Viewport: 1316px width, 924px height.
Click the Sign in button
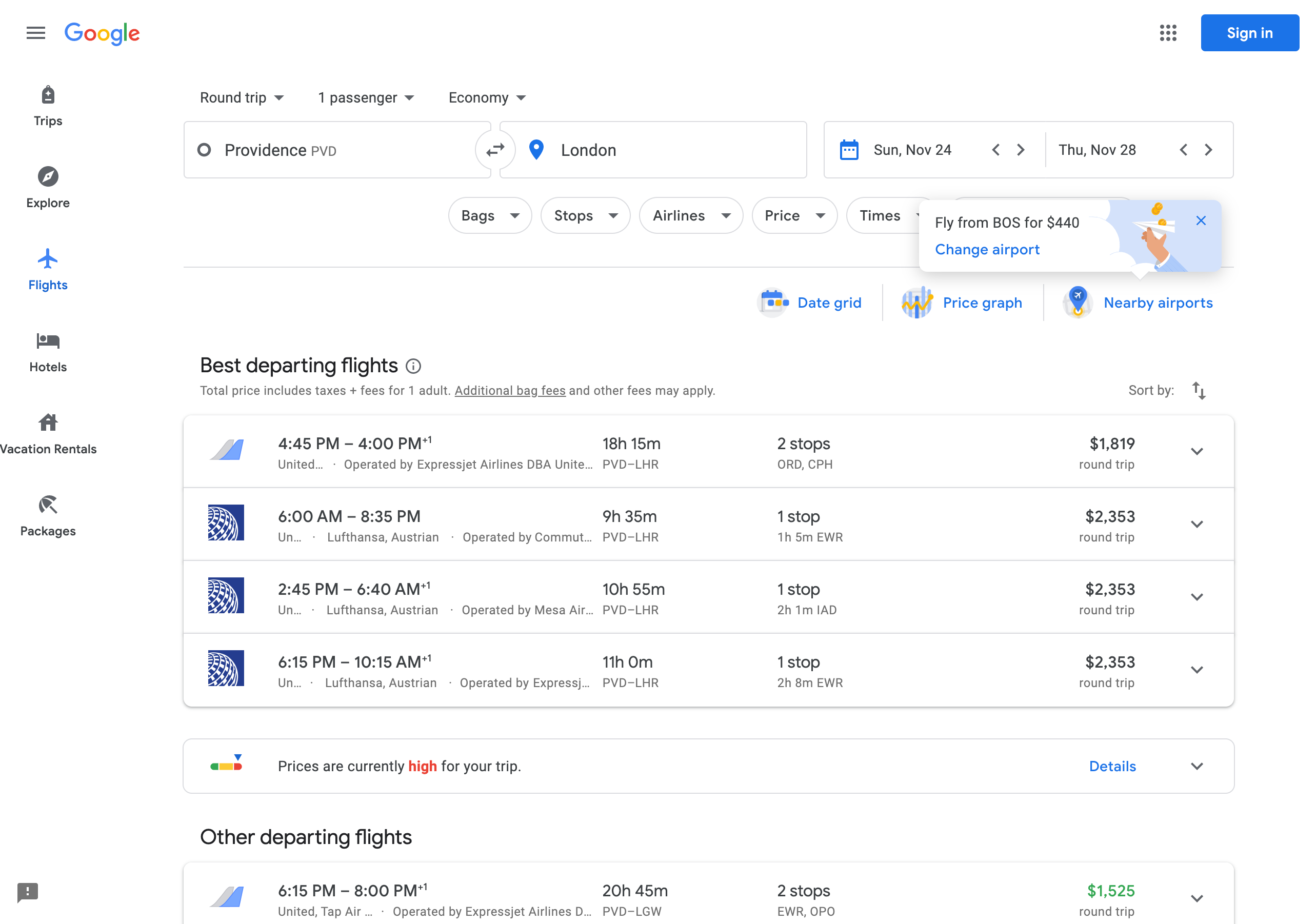point(1249,33)
